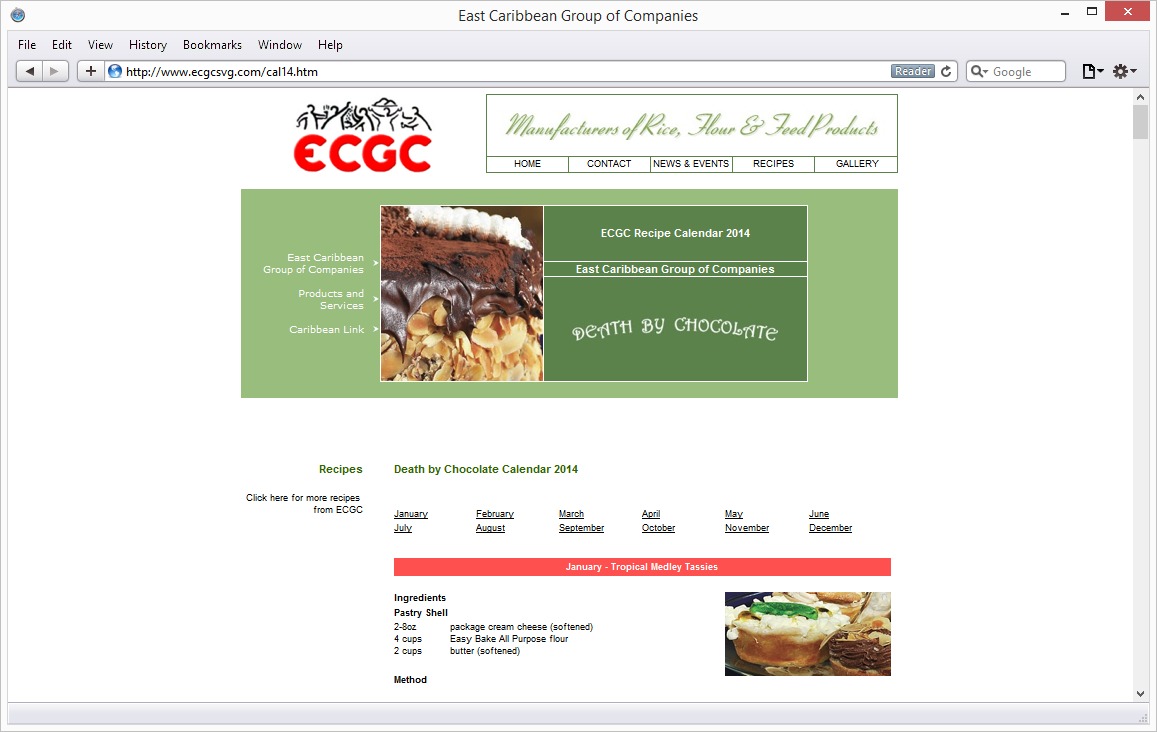Click the 'Method' heading

(410, 680)
